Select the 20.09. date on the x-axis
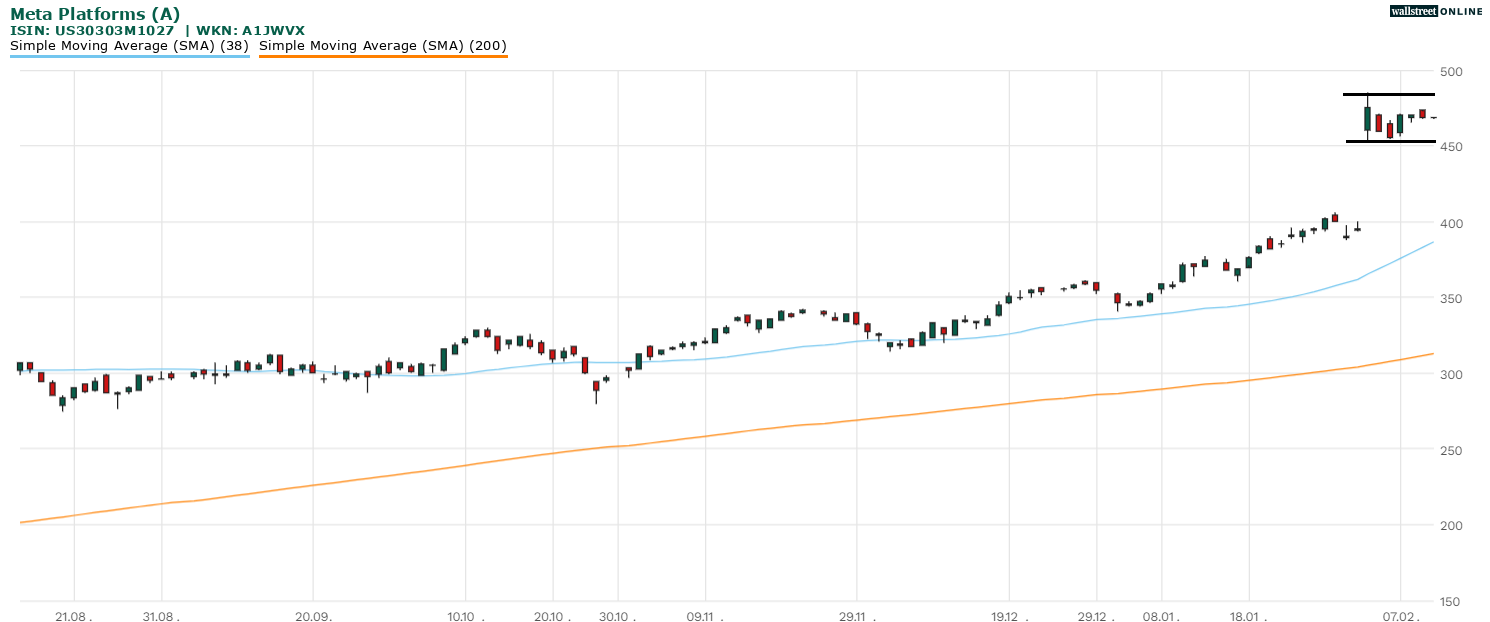Viewport: 1490px width, 622px height. (315, 616)
